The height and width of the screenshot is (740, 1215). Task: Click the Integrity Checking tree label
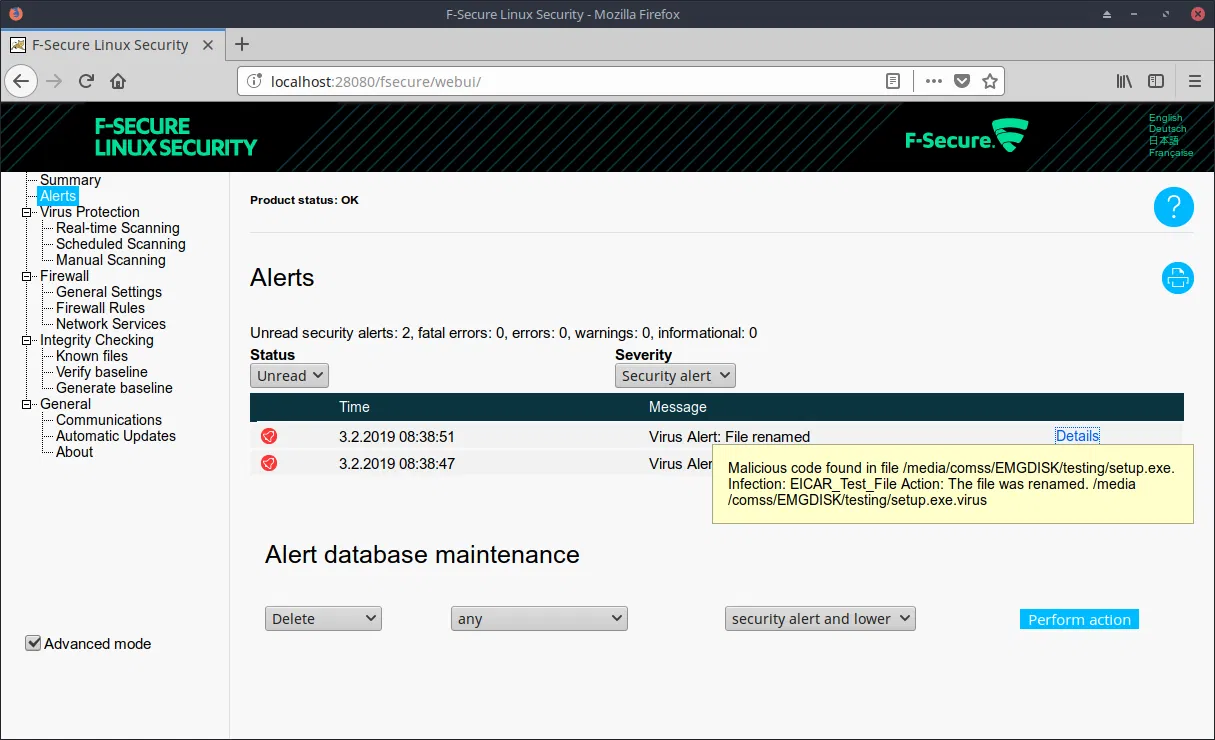[x=97, y=340]
